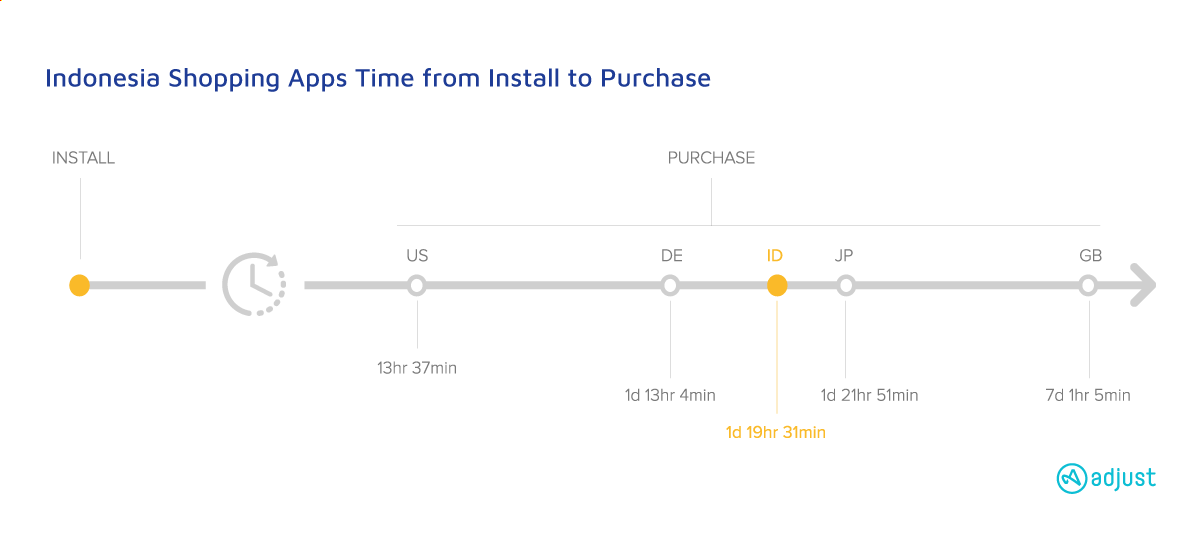Click the PURCHASE label
This screenshot has width=1200, height=535.
[711, 158]
